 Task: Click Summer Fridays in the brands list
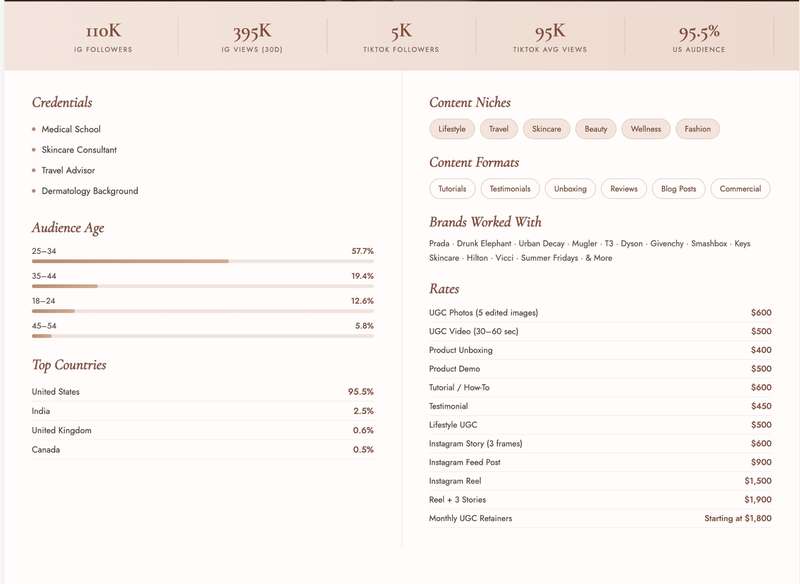(549, 258)
